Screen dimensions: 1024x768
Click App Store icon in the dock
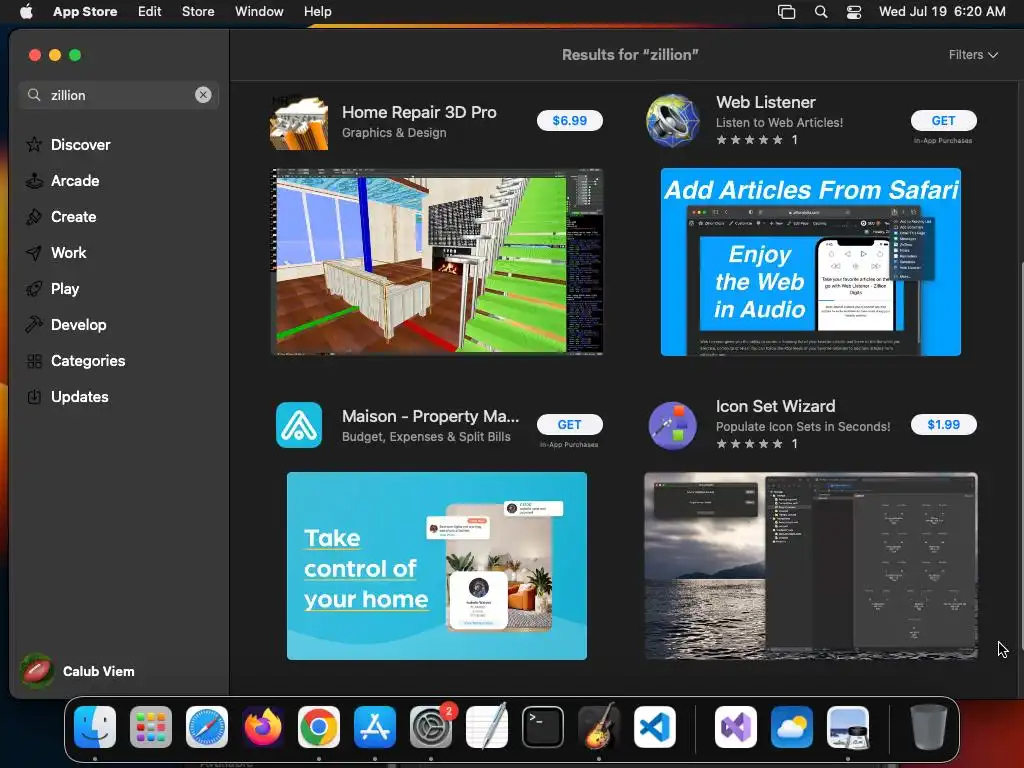375,727
